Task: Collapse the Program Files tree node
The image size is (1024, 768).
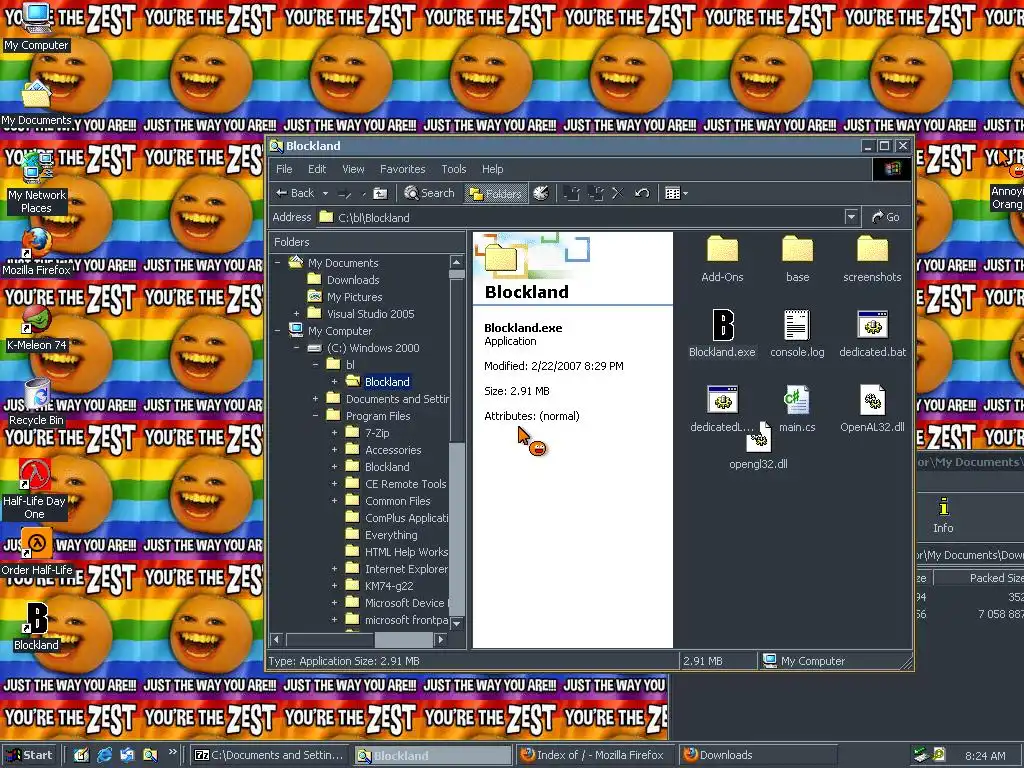Action: 315,416
